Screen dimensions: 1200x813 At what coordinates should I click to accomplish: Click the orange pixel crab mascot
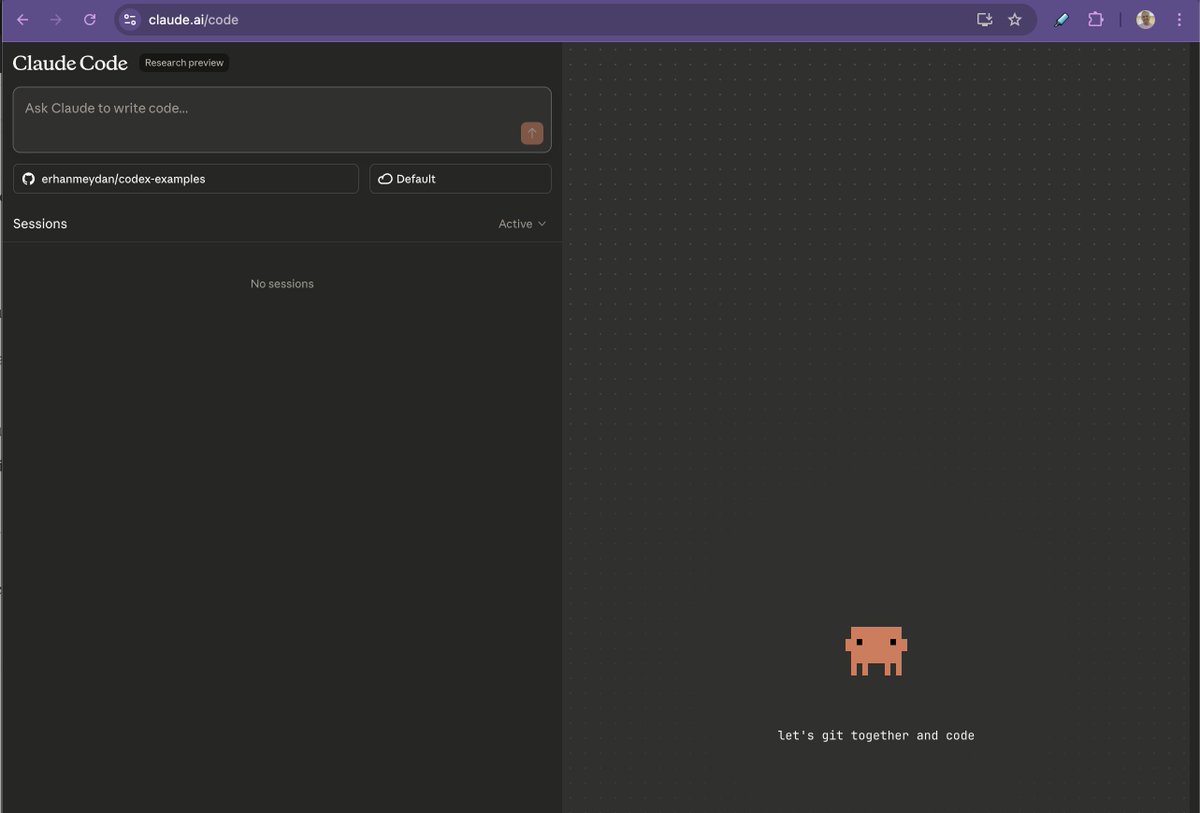click(876, 651)
